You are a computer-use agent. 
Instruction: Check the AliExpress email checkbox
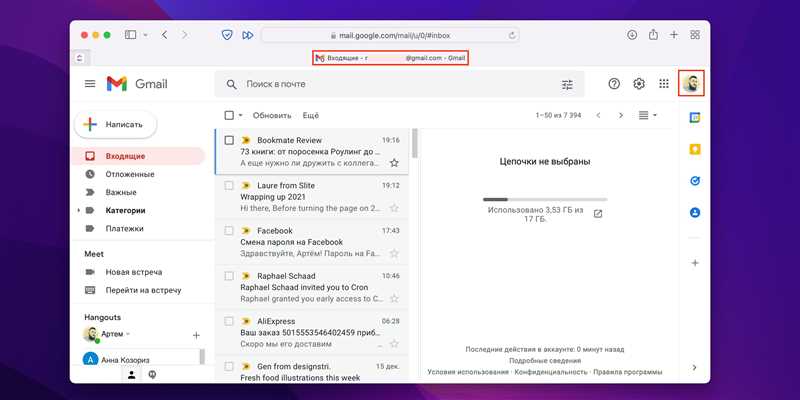click(229, 321)
